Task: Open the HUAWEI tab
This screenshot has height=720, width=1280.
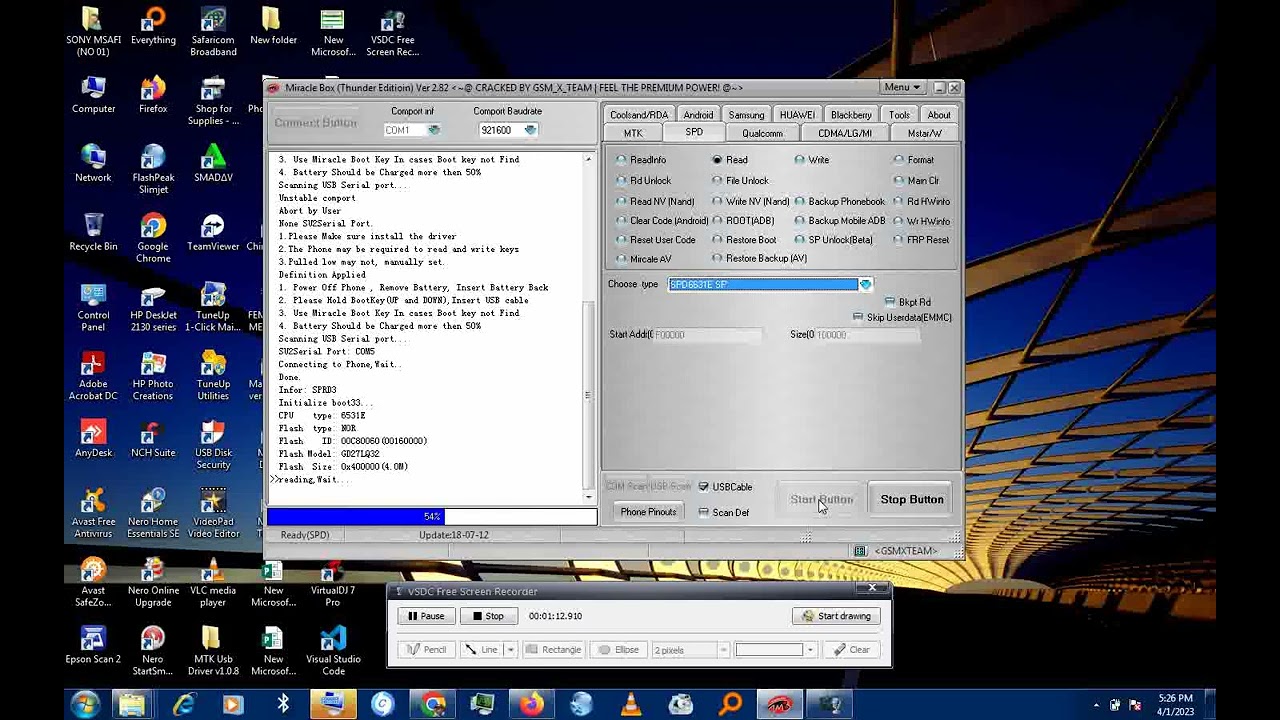Action: [797, 115]
